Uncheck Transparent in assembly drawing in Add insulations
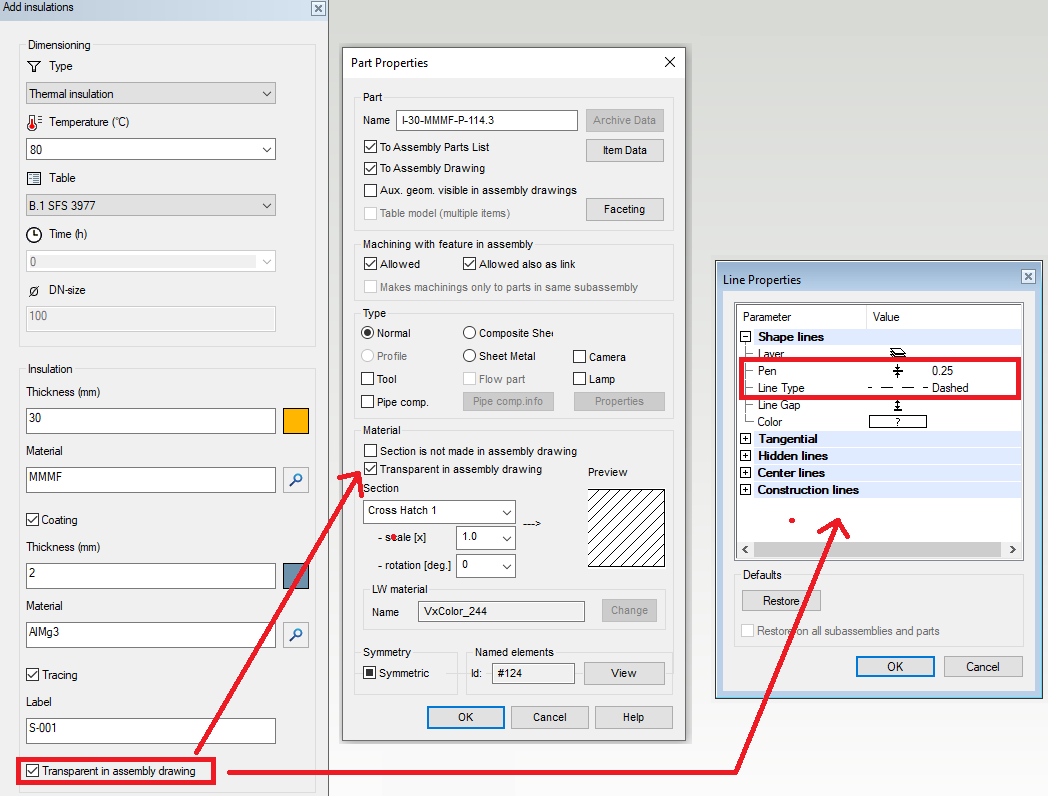The image size is (1048, 796). (x=33, y=771)
